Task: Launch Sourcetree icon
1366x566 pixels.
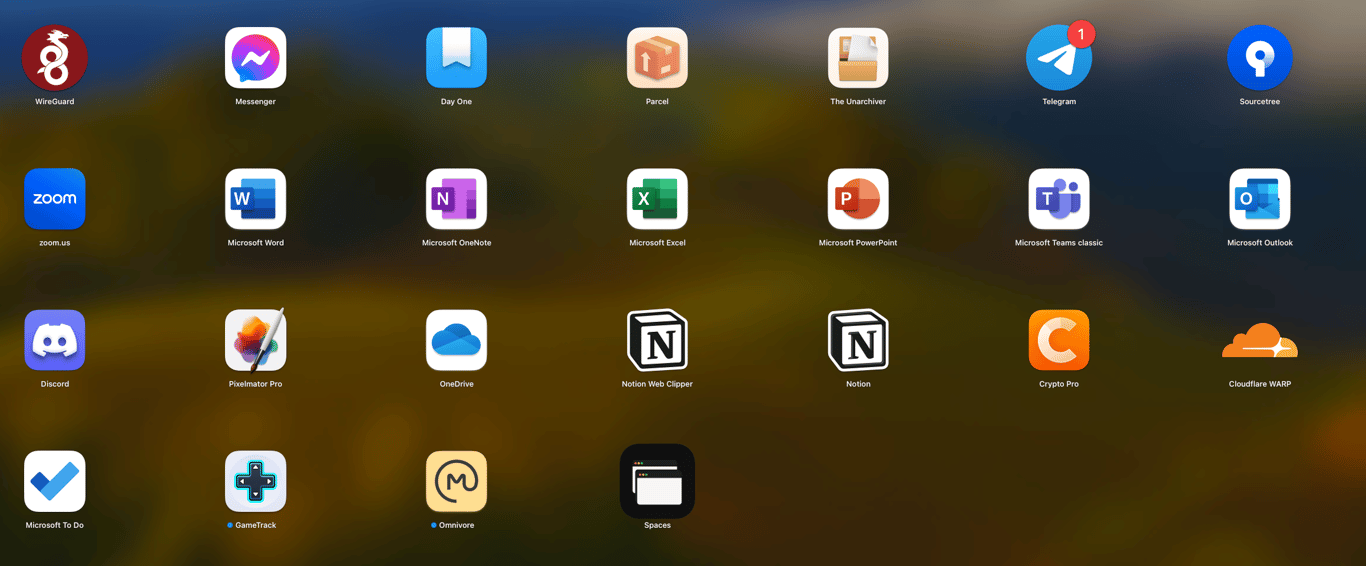Action: point(1260,58)
